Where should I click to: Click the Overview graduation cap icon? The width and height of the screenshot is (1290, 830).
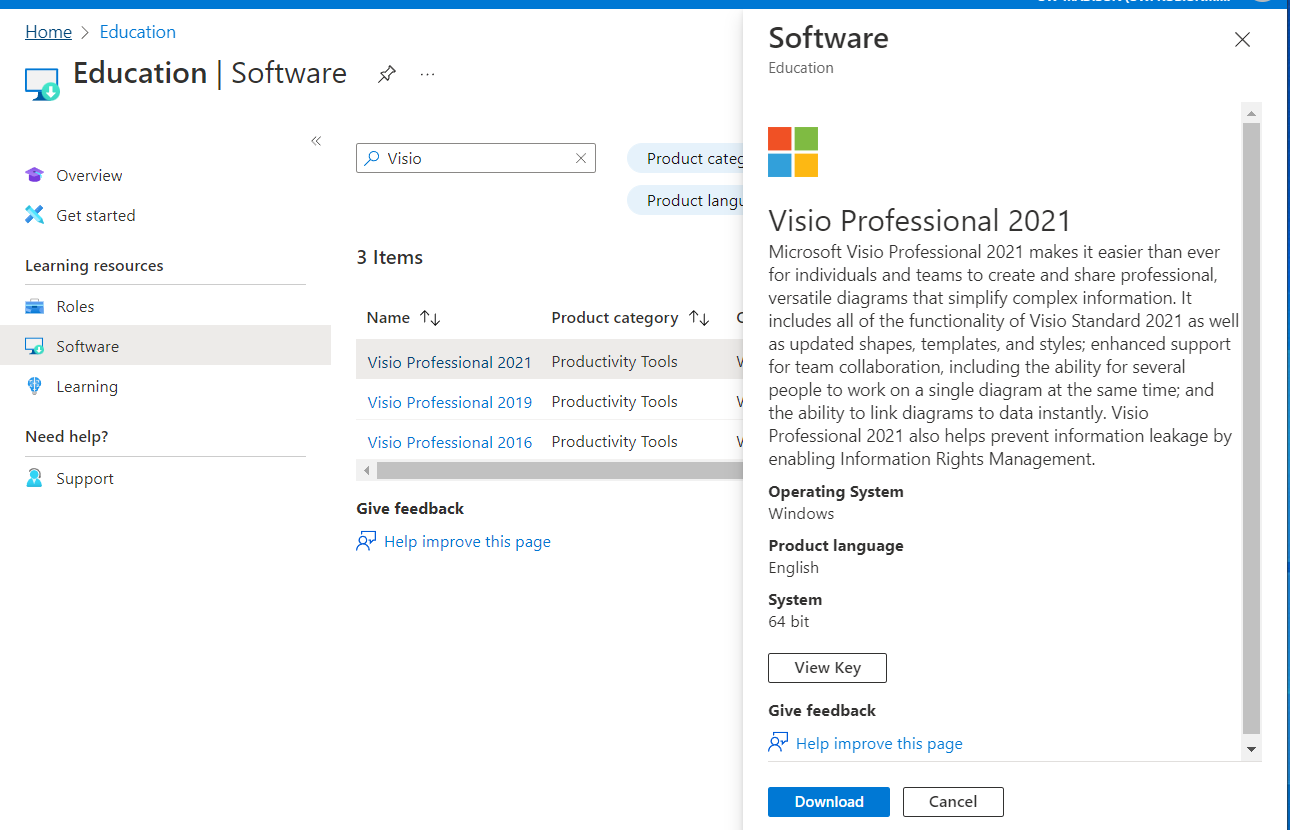[35, 175]
